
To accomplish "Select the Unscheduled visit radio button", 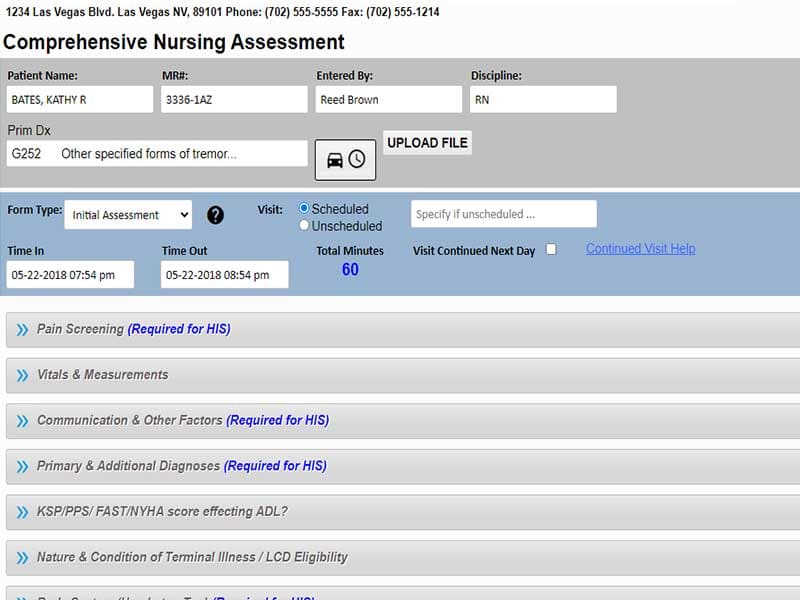I will point(304,226).
